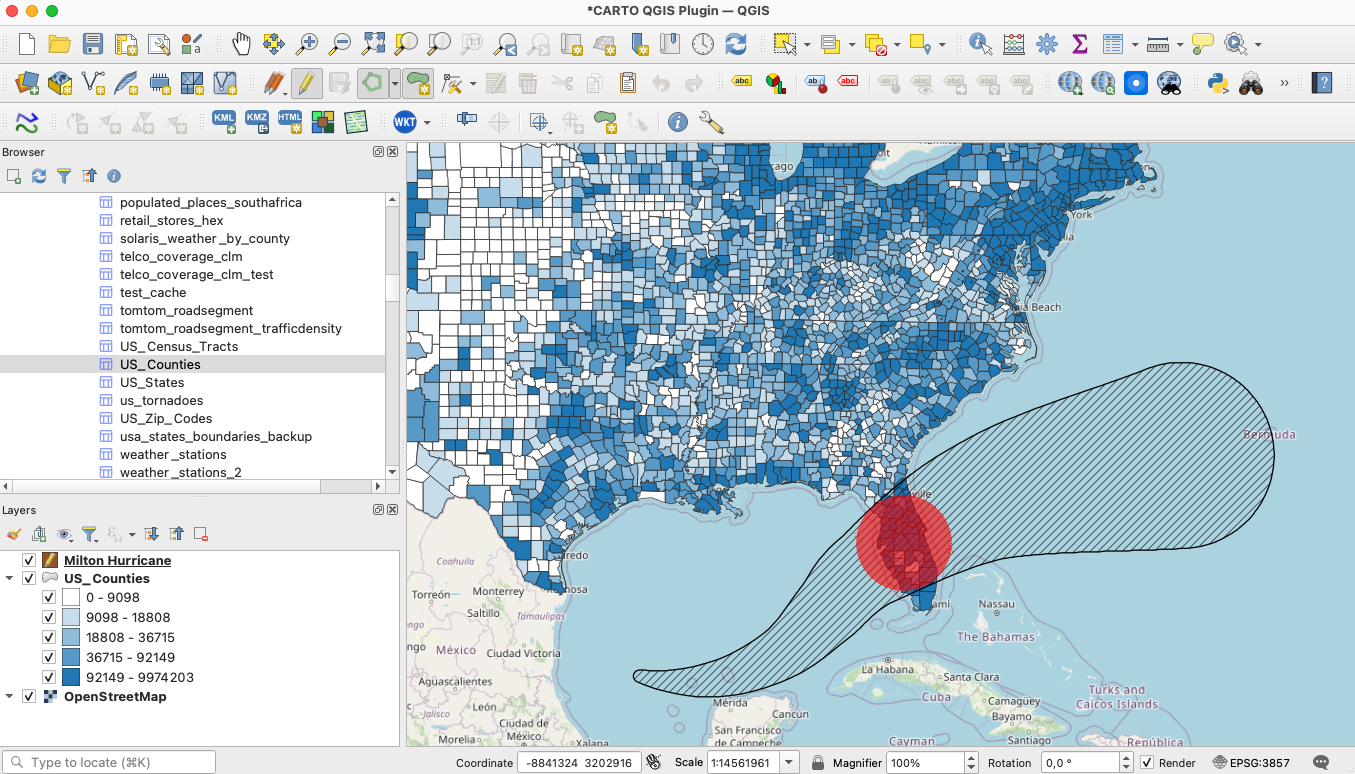Click the 92149 - 9974203 dark blue swatch
Image resolution: width=1355 pixels, height=774 pixels.
pos(70,677)
